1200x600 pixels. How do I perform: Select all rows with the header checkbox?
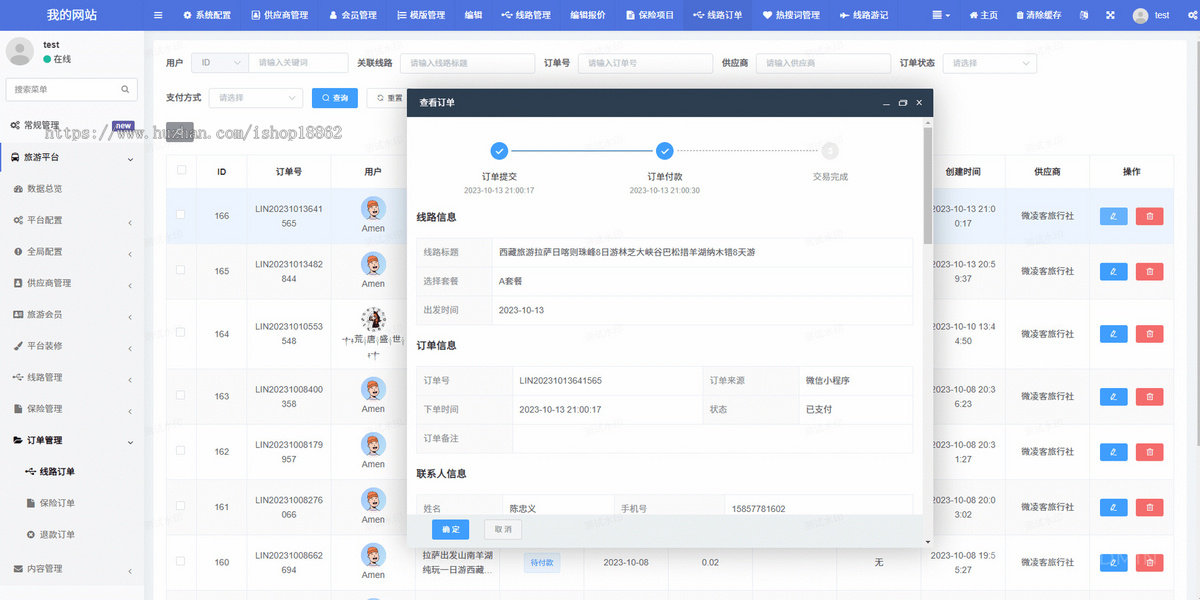point(181,171)
